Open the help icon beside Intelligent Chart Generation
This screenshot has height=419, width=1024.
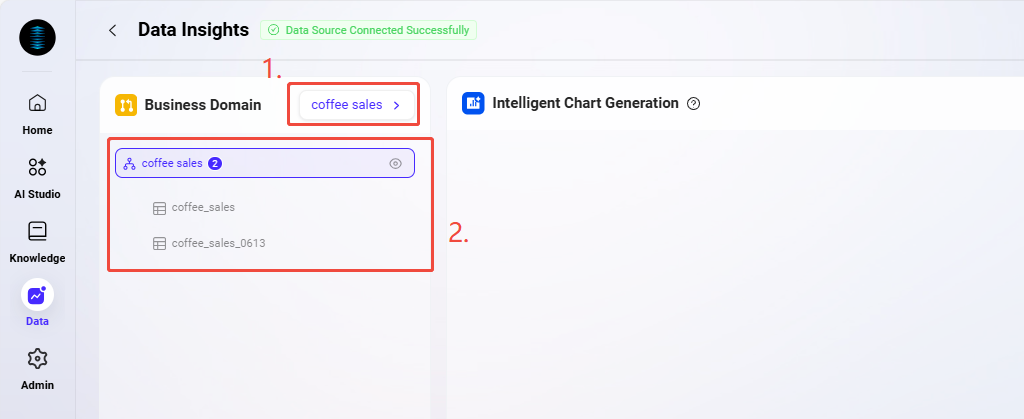pyautogui.click(x=694, y=104)
